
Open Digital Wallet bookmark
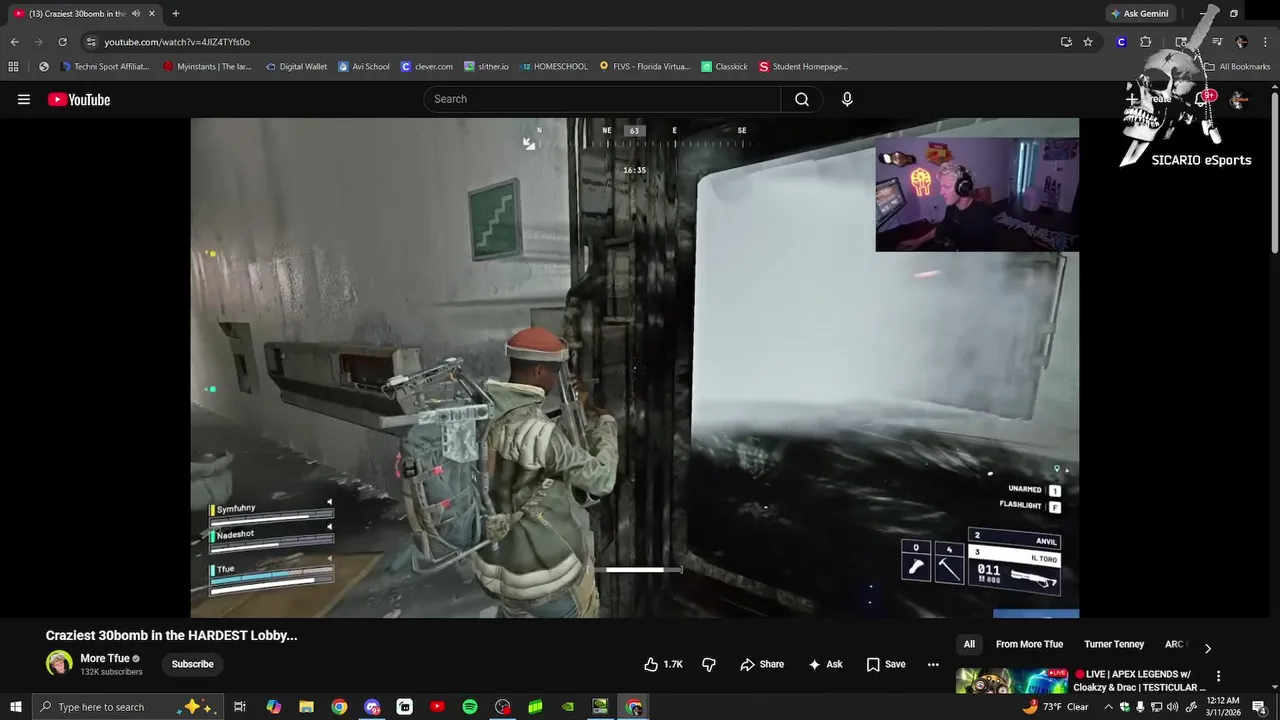pyautogui.click(x=296, y=67)
